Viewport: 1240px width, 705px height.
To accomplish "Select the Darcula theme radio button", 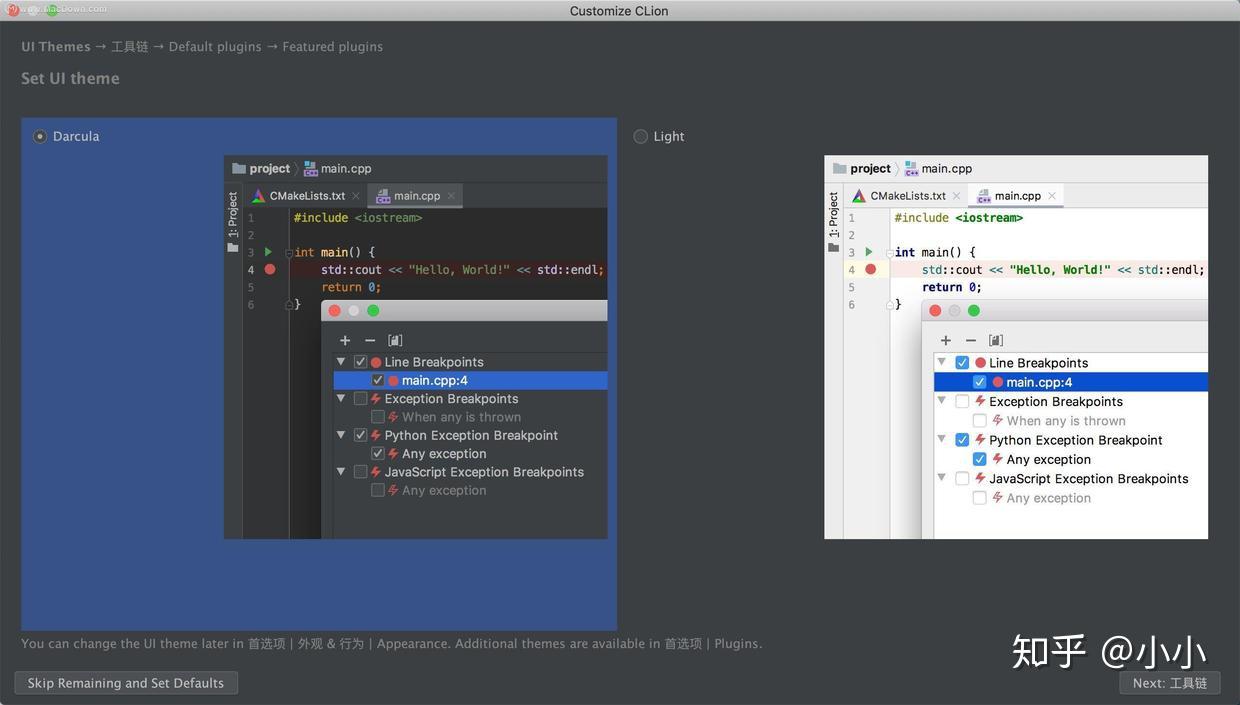I will [40, 136].
